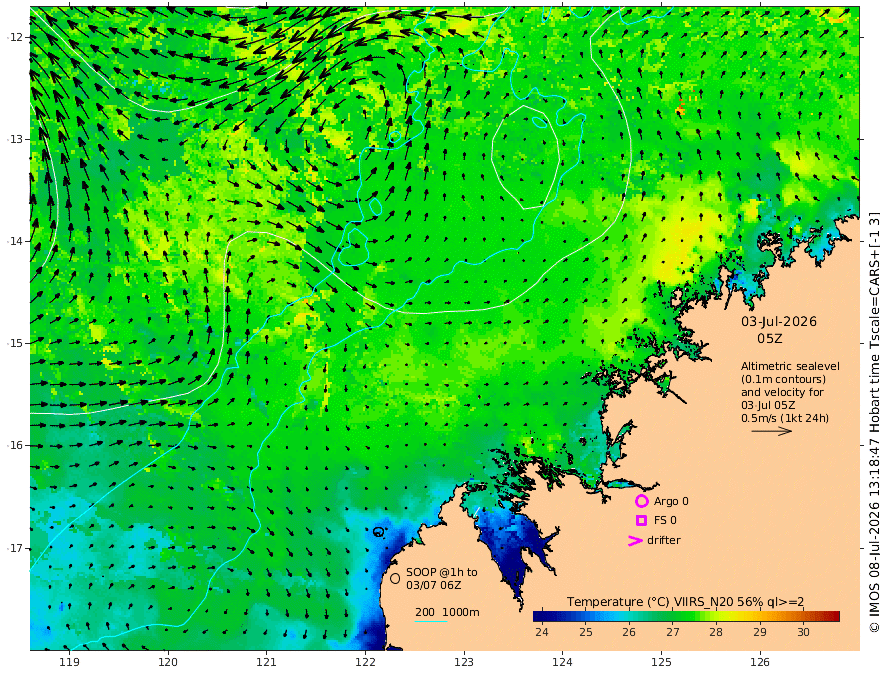The height and width of the screenshot is (680, 880).
Task: Click the magenta Argo circle legend icon
Action: pyautogui.click(x=641, y=501)
